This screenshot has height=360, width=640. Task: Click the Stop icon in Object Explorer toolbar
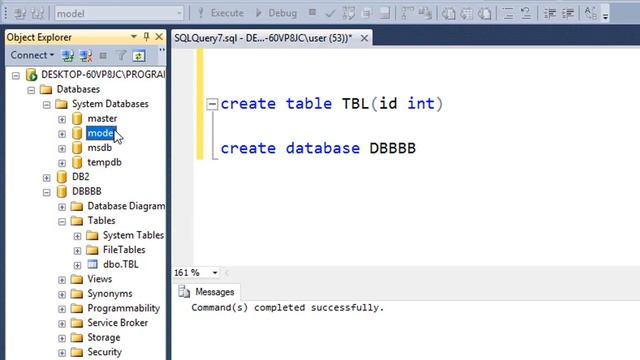point(103,56)
